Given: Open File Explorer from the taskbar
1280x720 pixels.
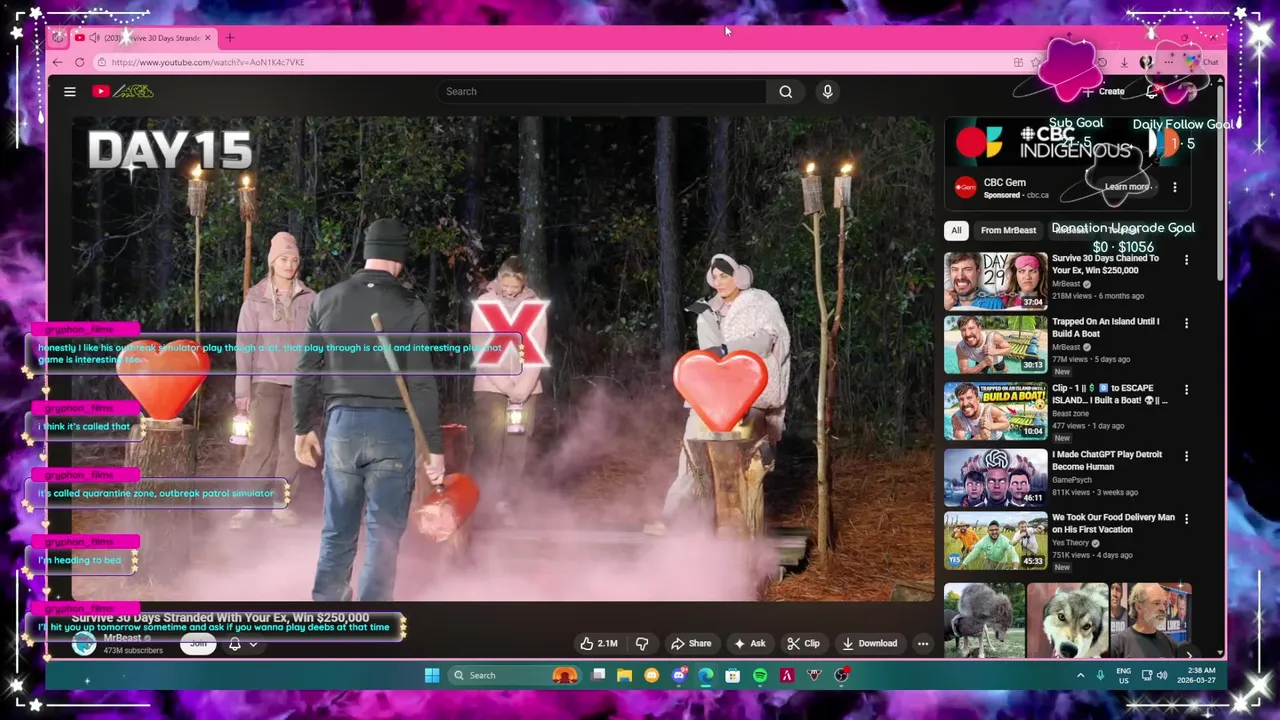Looking at the screenshot, I should [x=625, y=675].
